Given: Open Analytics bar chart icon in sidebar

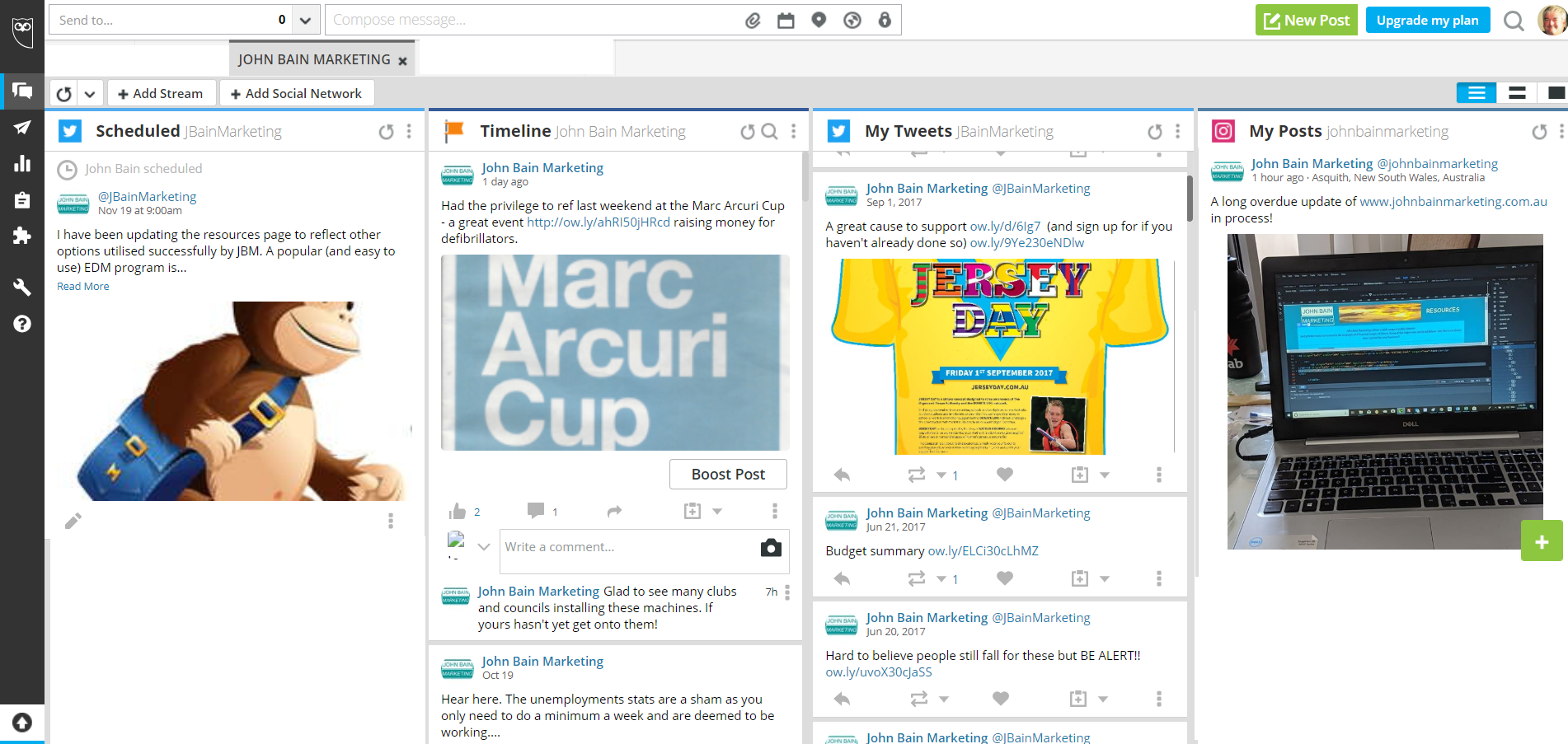Looking at the screenshot, I should click(x=22, y=163).
